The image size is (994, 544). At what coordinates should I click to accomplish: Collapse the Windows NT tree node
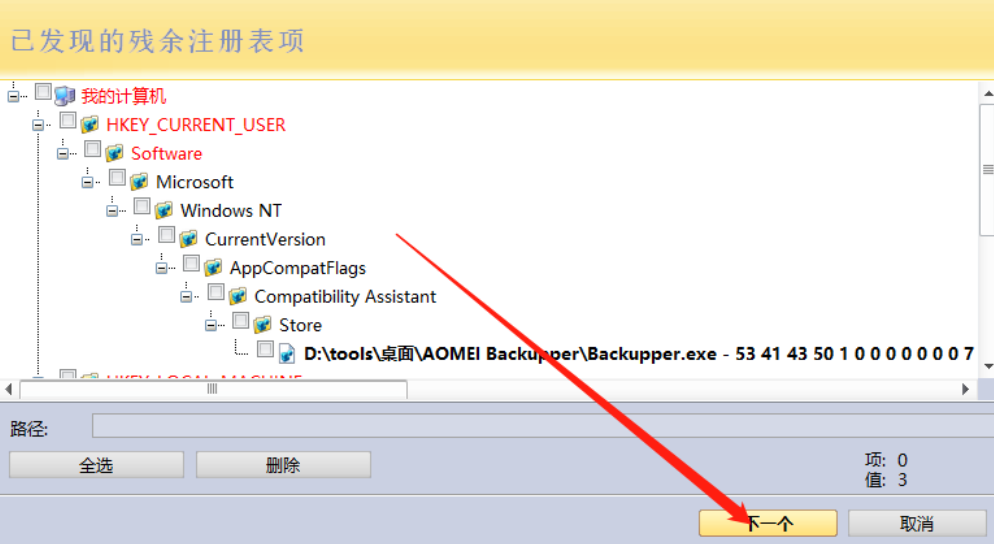[112, 210]
